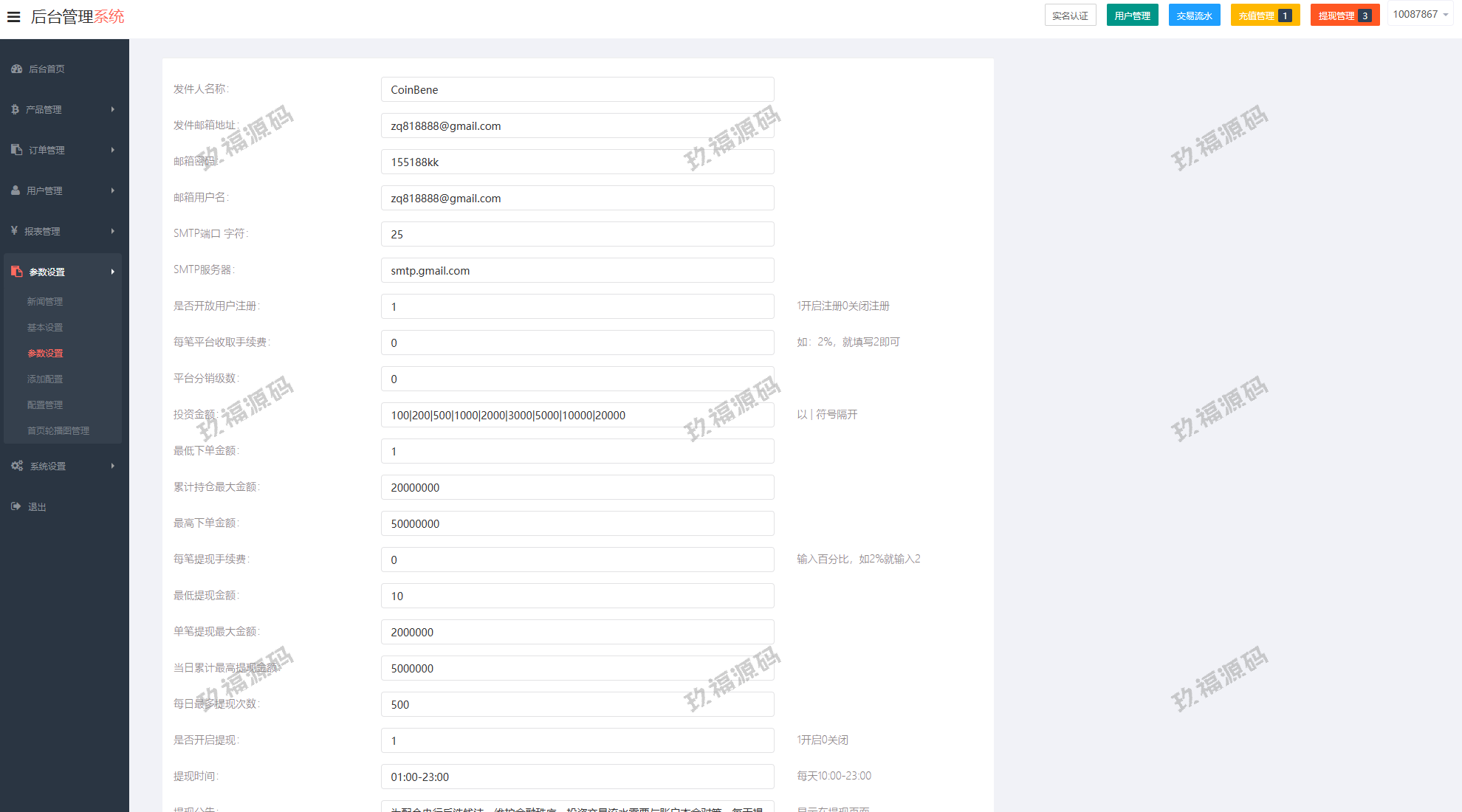Viewport: 1462px width, 812px height.
Task: Click the 发件人名称 field containing CoinBene
Action: click(x=577, y=89)
